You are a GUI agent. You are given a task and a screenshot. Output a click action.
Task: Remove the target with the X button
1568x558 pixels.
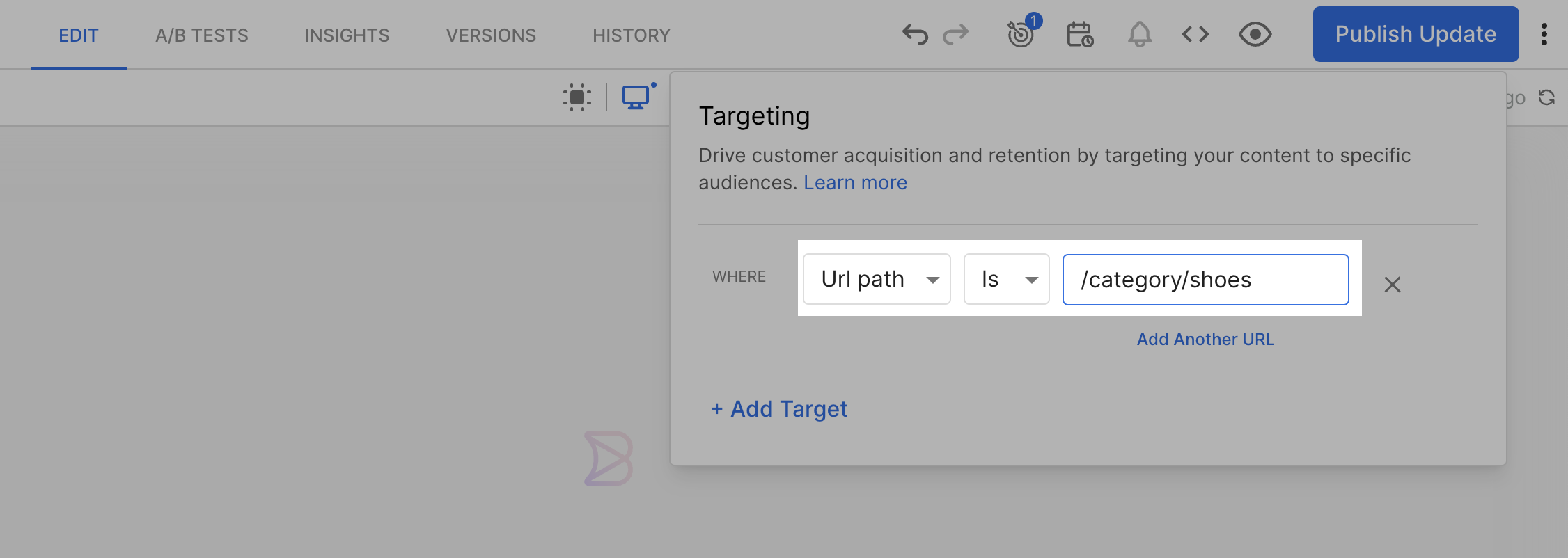[1393, 285]
